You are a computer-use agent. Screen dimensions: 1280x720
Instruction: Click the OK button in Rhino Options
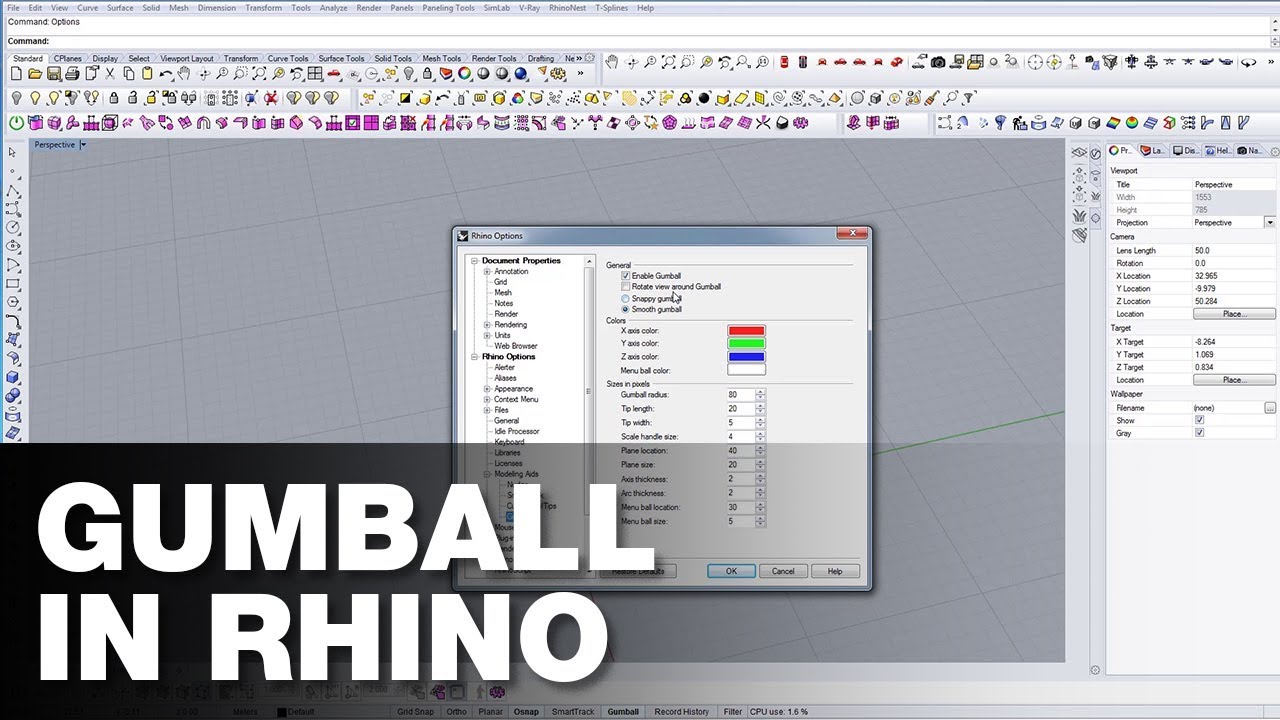pyautogui.click(x=731, y=570)
